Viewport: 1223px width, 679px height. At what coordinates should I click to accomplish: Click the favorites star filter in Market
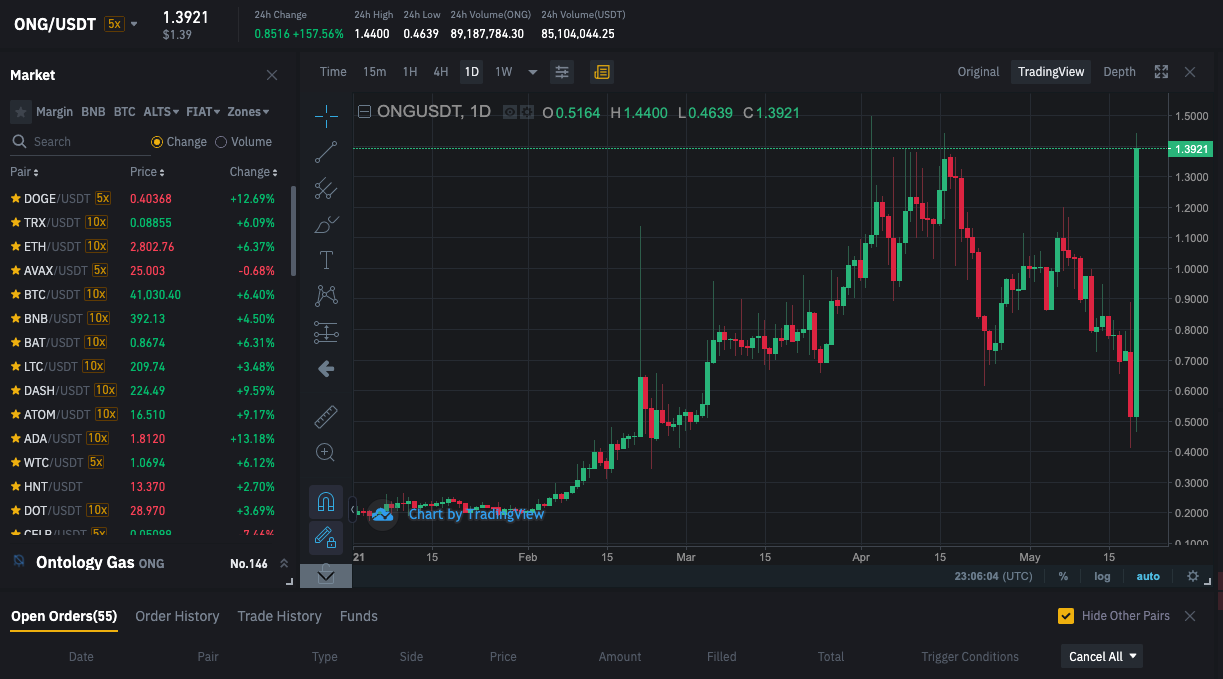coord(20,112)
